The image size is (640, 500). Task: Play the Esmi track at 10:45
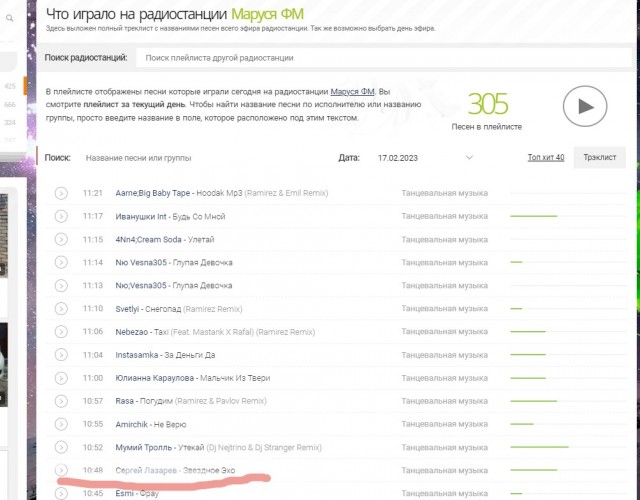[61, 493]
